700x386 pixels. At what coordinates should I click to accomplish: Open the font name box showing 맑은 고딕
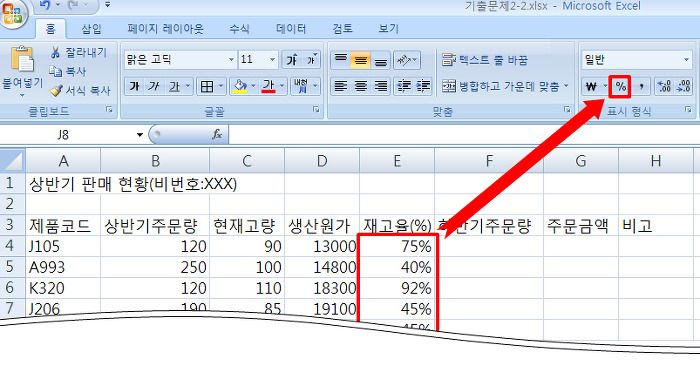click(x=180, y=59)
